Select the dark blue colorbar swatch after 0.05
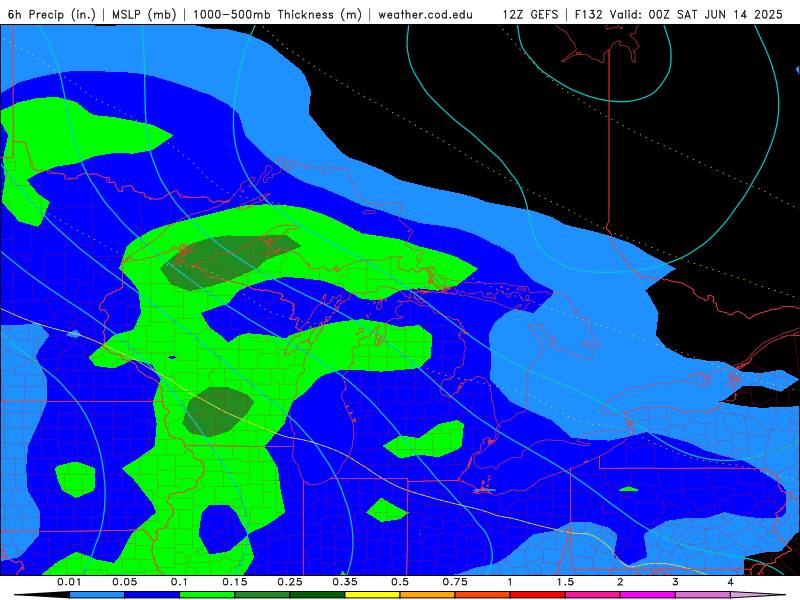Viewport: 800px width, 600px height. pos(152,595)
